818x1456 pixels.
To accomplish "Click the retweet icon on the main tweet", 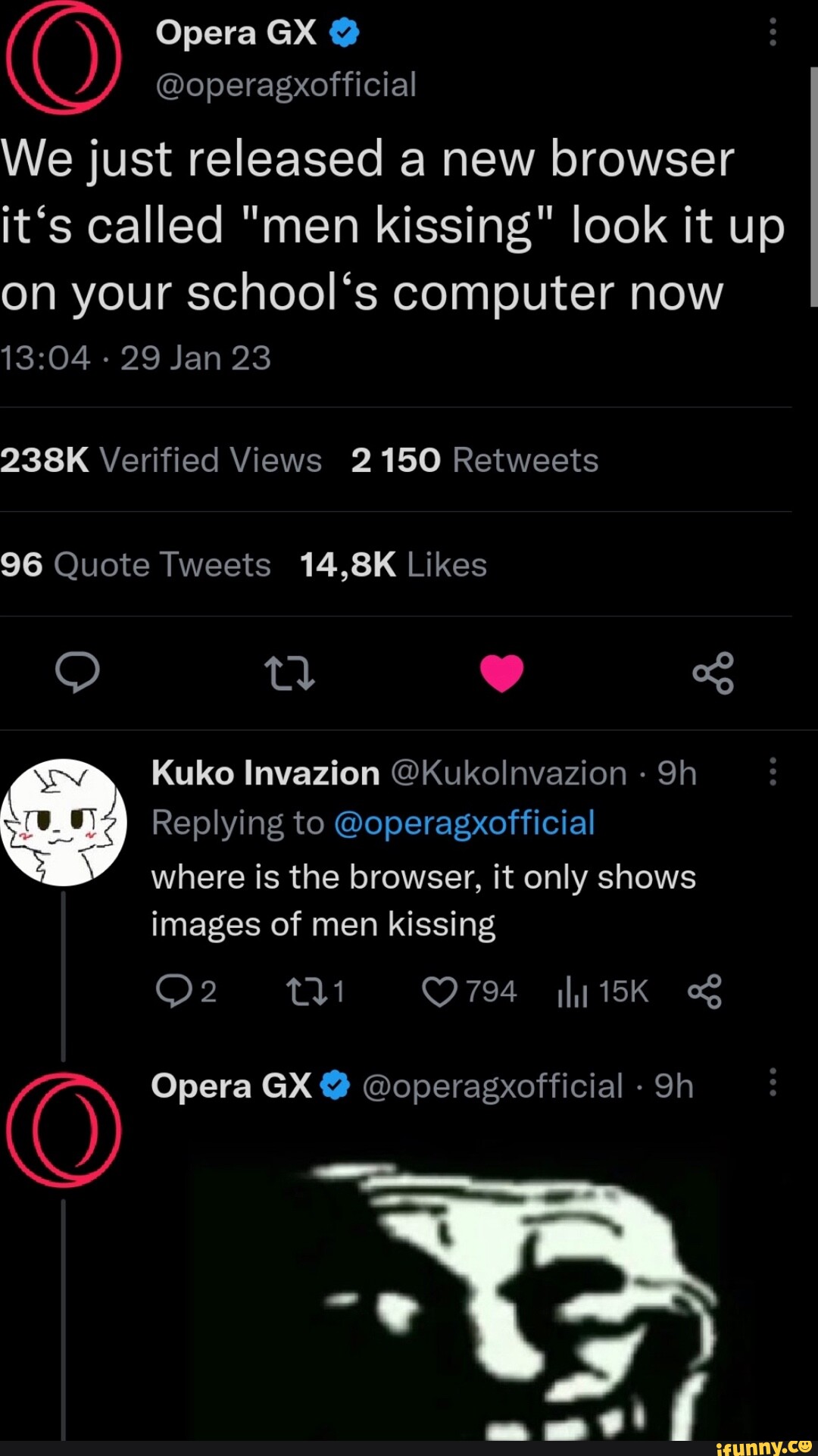I will pyautogui.click(x=290, y=674).
